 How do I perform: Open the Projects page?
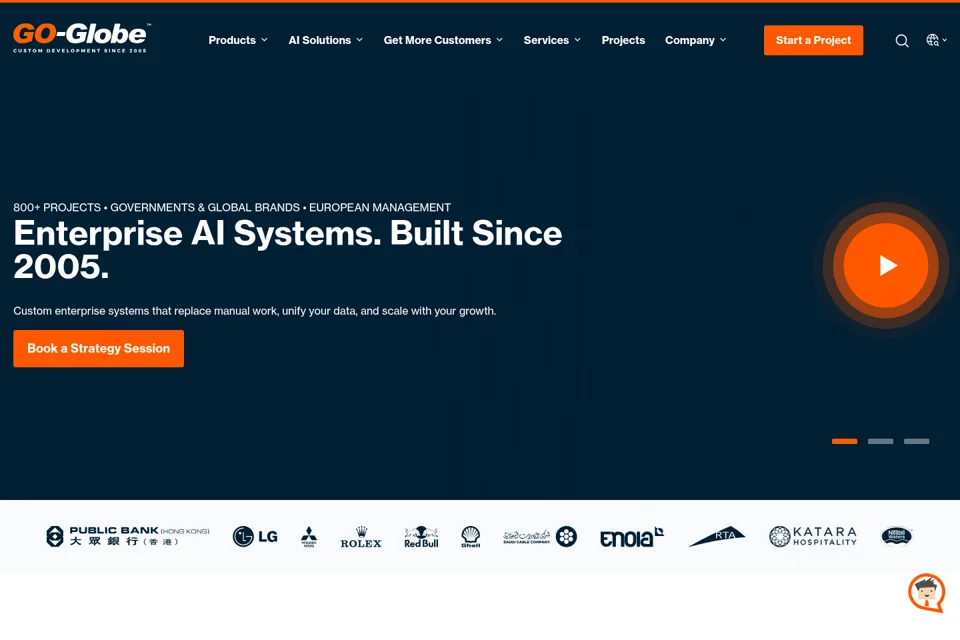[x=623, y=40]
